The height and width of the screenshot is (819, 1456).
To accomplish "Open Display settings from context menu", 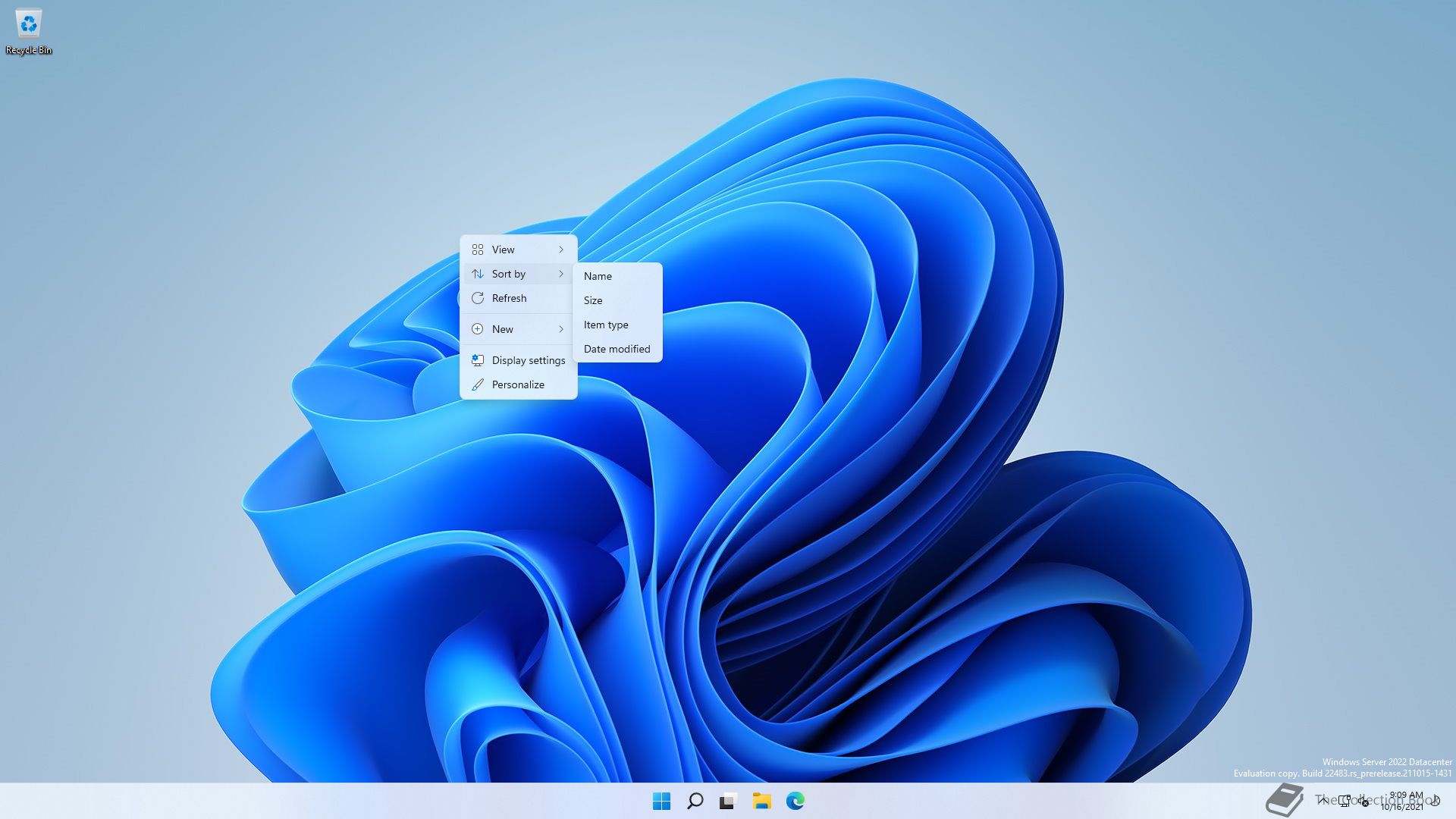I will click(519, 360).
